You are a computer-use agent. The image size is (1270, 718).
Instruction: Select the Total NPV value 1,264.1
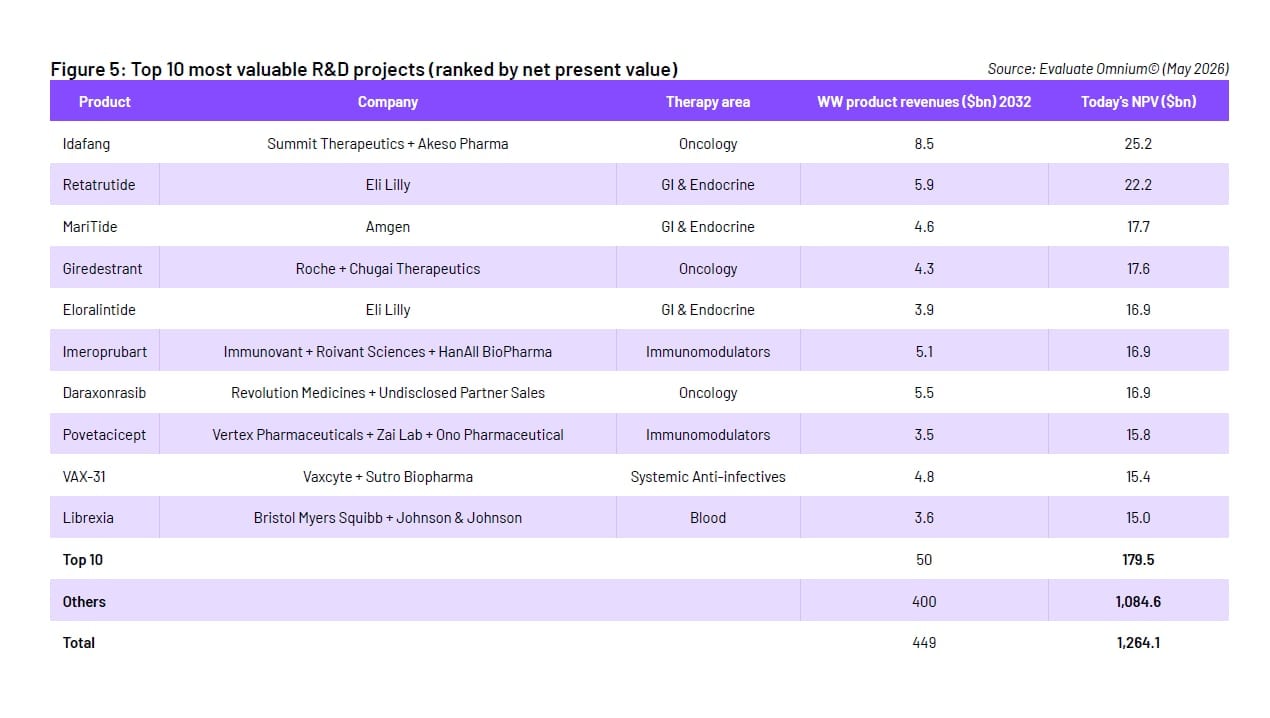coord(1138,643)
